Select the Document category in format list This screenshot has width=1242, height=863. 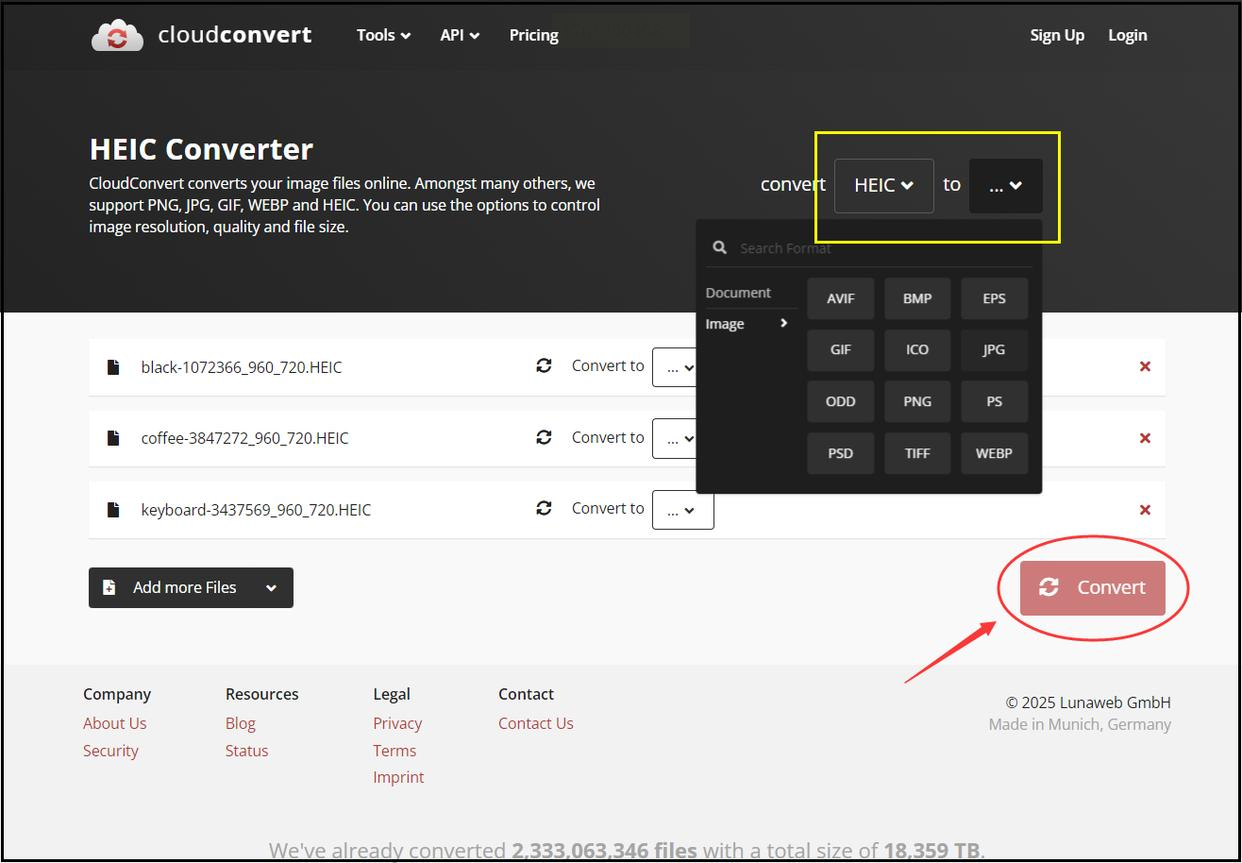point(738,293)
